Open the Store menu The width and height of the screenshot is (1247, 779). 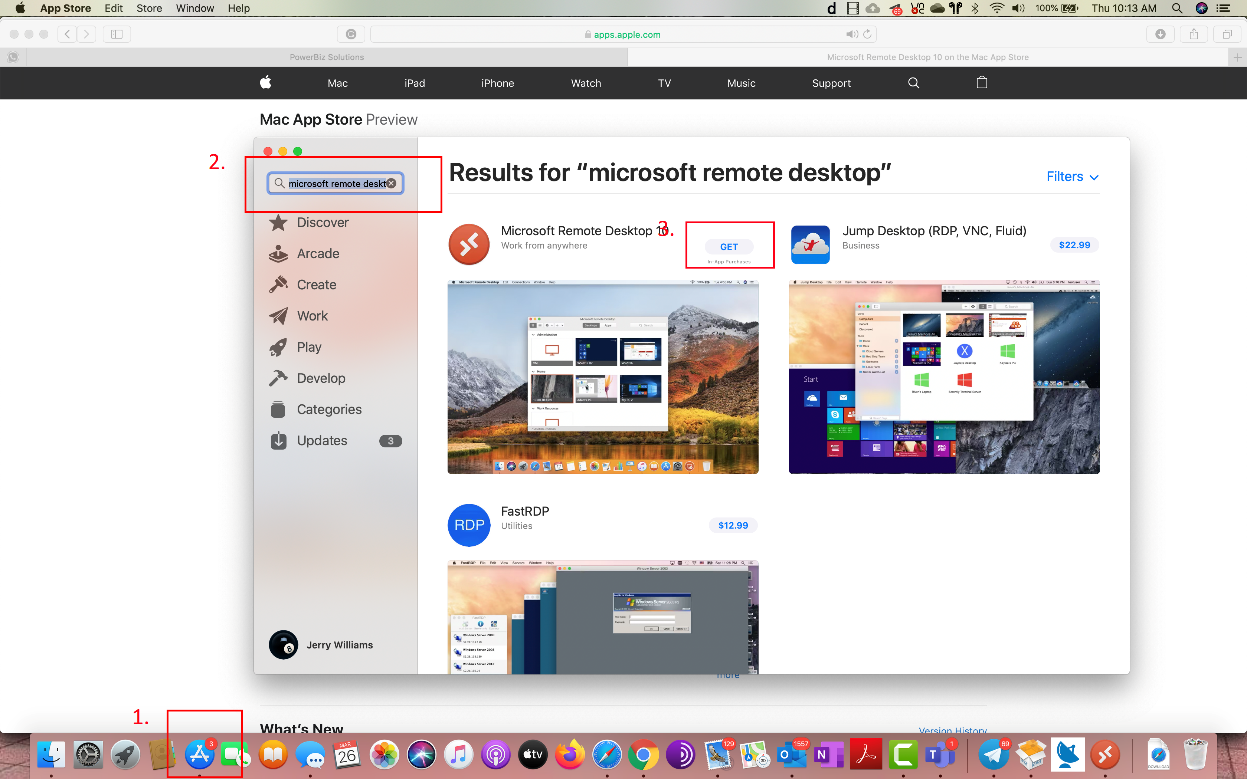point(149,8)
